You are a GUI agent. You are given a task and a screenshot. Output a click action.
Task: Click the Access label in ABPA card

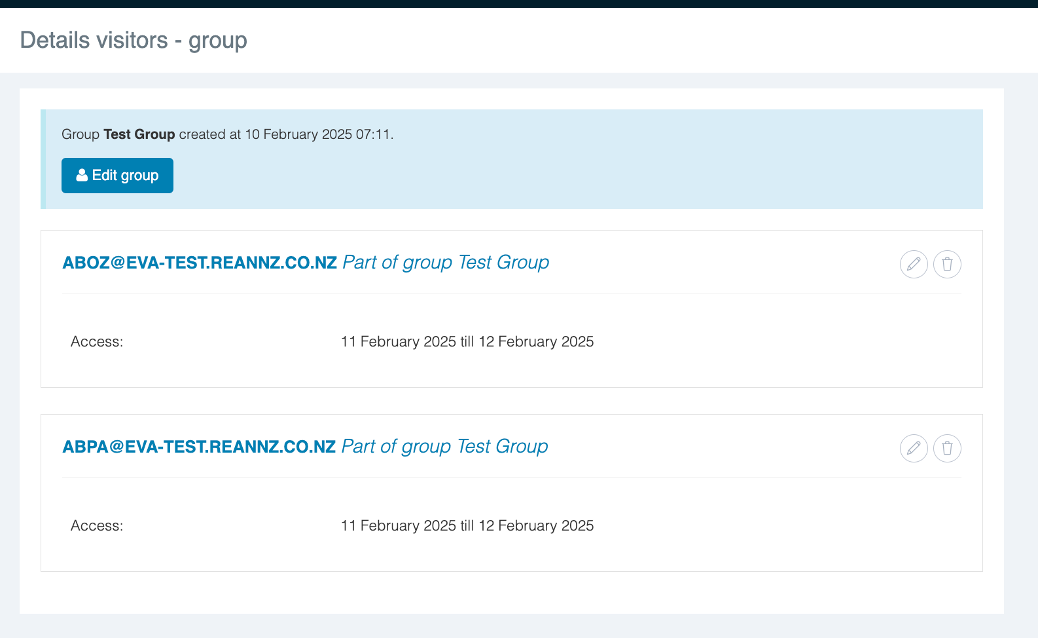[x=96, y=526]
